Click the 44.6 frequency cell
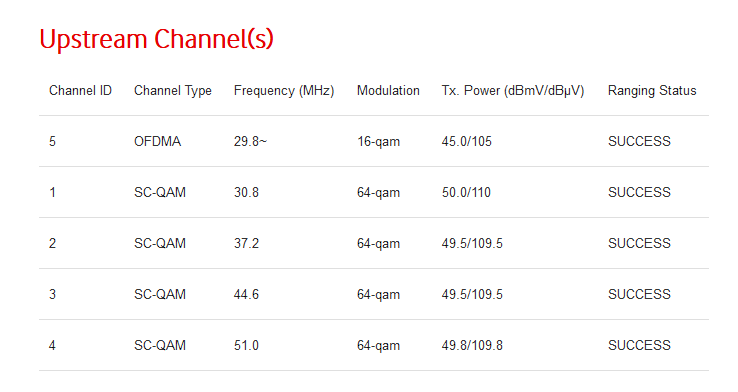 (x=246, y=294)
